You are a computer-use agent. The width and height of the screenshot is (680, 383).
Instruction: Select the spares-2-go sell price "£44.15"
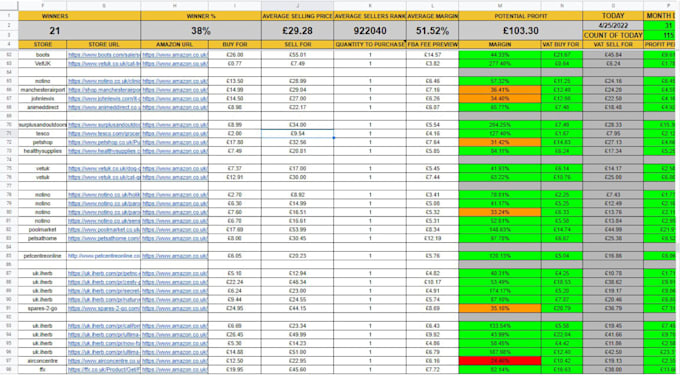point(298,308)
